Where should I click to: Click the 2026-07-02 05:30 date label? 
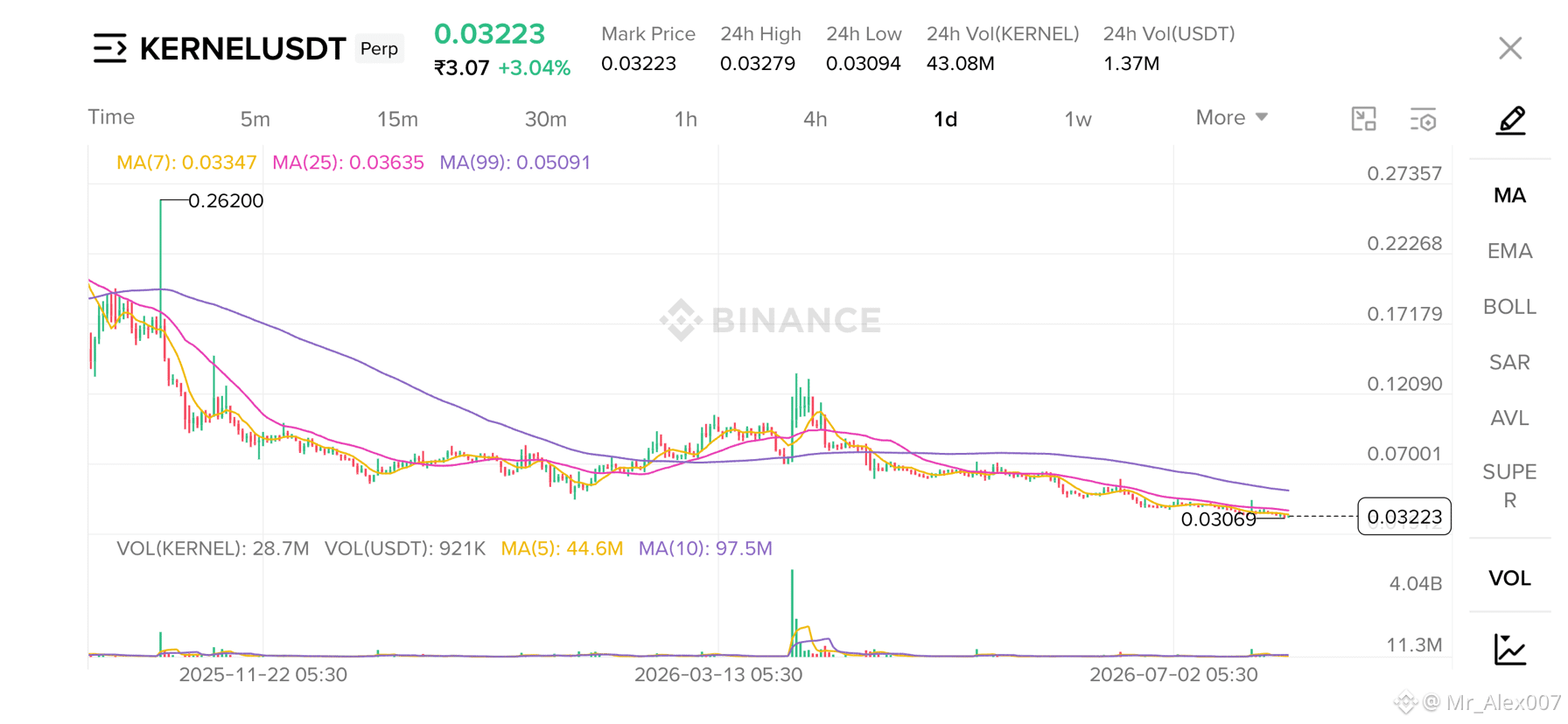pos(1173,675)
